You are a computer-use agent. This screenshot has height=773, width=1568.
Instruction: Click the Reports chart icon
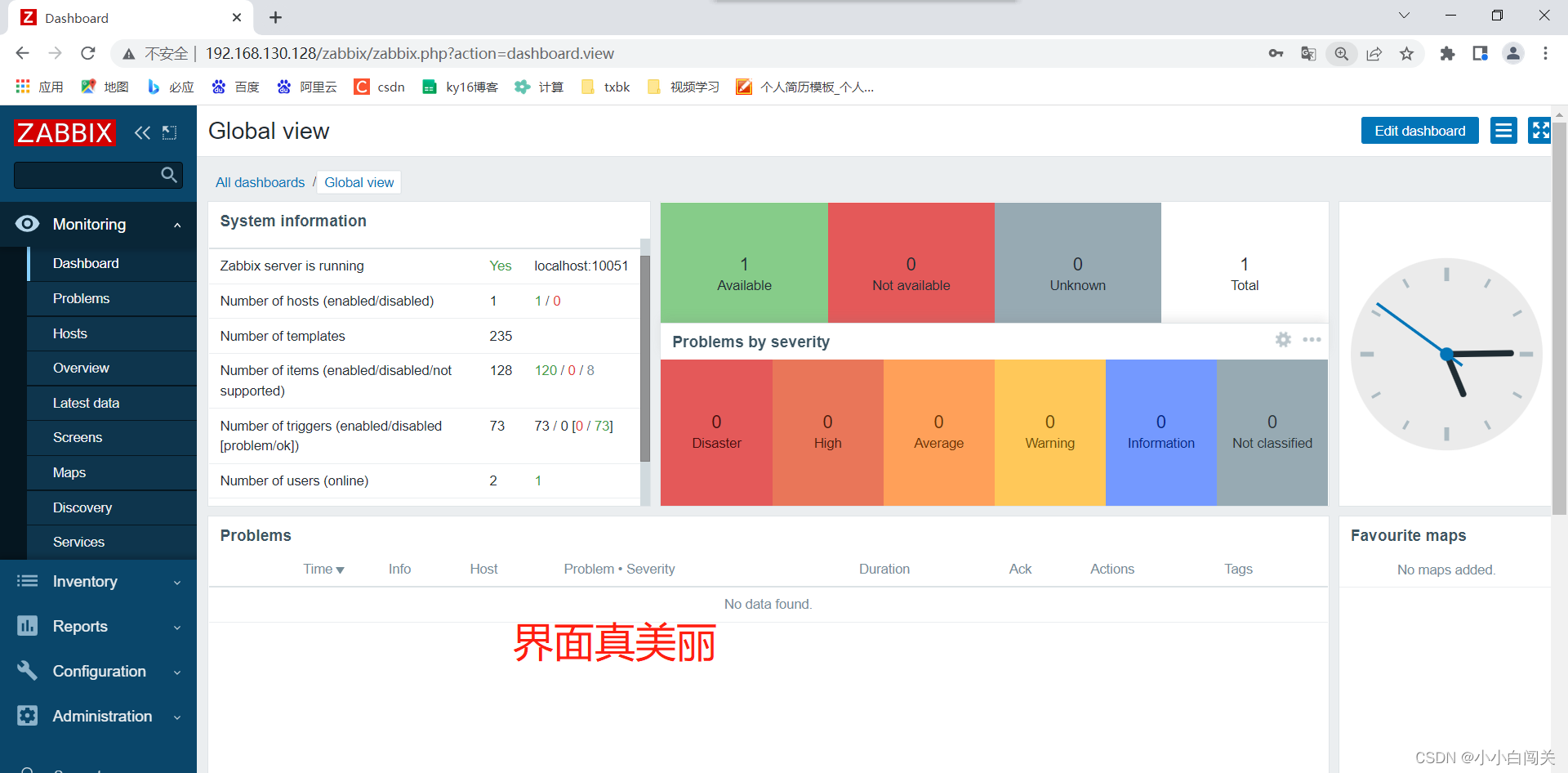[27, 626]
